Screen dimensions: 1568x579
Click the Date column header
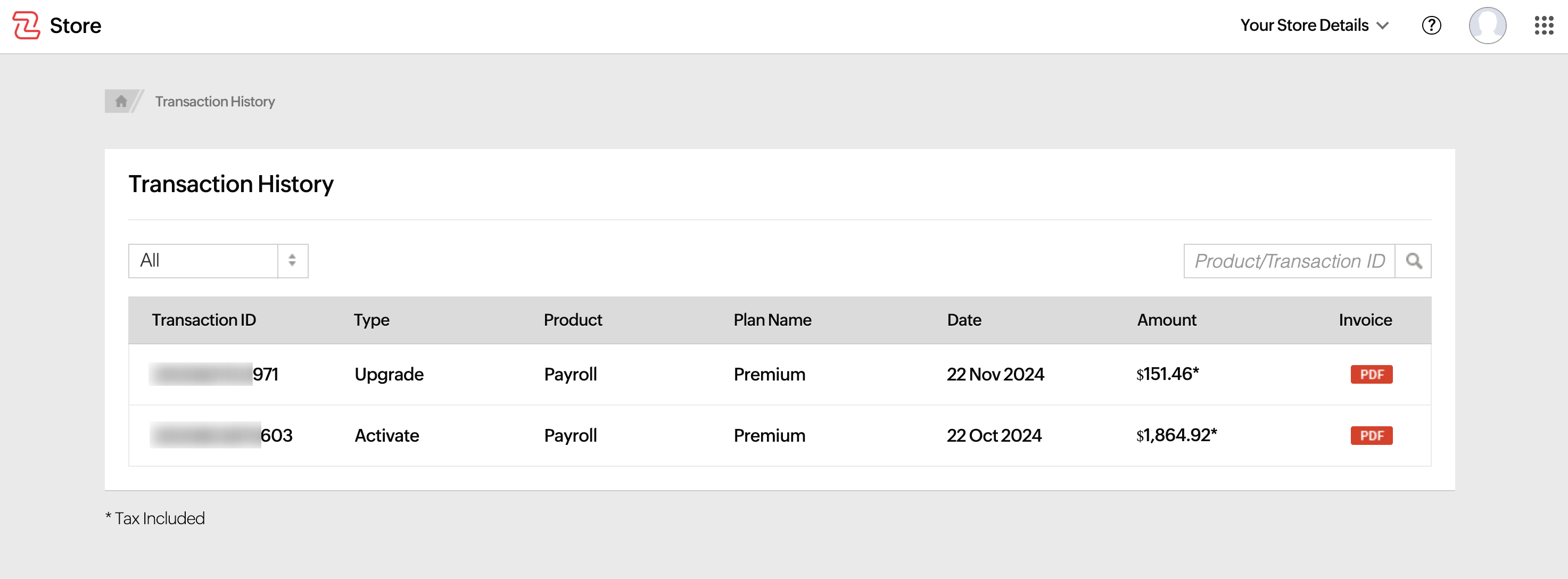tap(964, 320)
